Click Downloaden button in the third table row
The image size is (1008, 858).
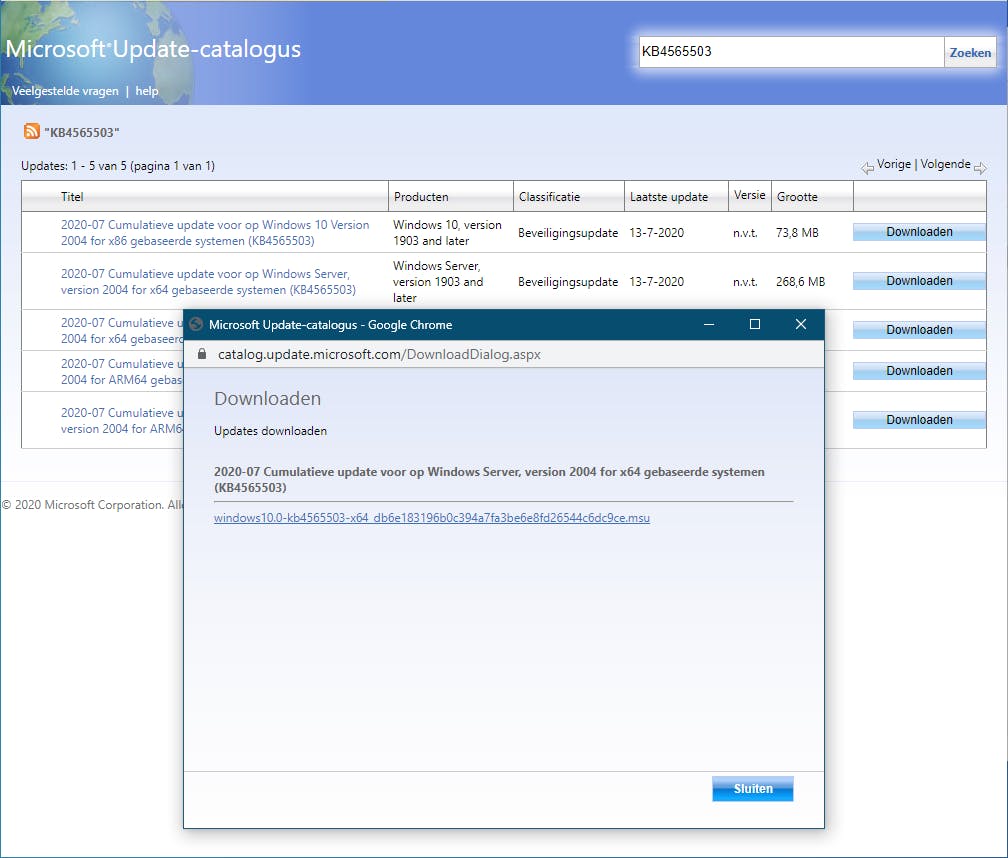[x=919, y=330]
